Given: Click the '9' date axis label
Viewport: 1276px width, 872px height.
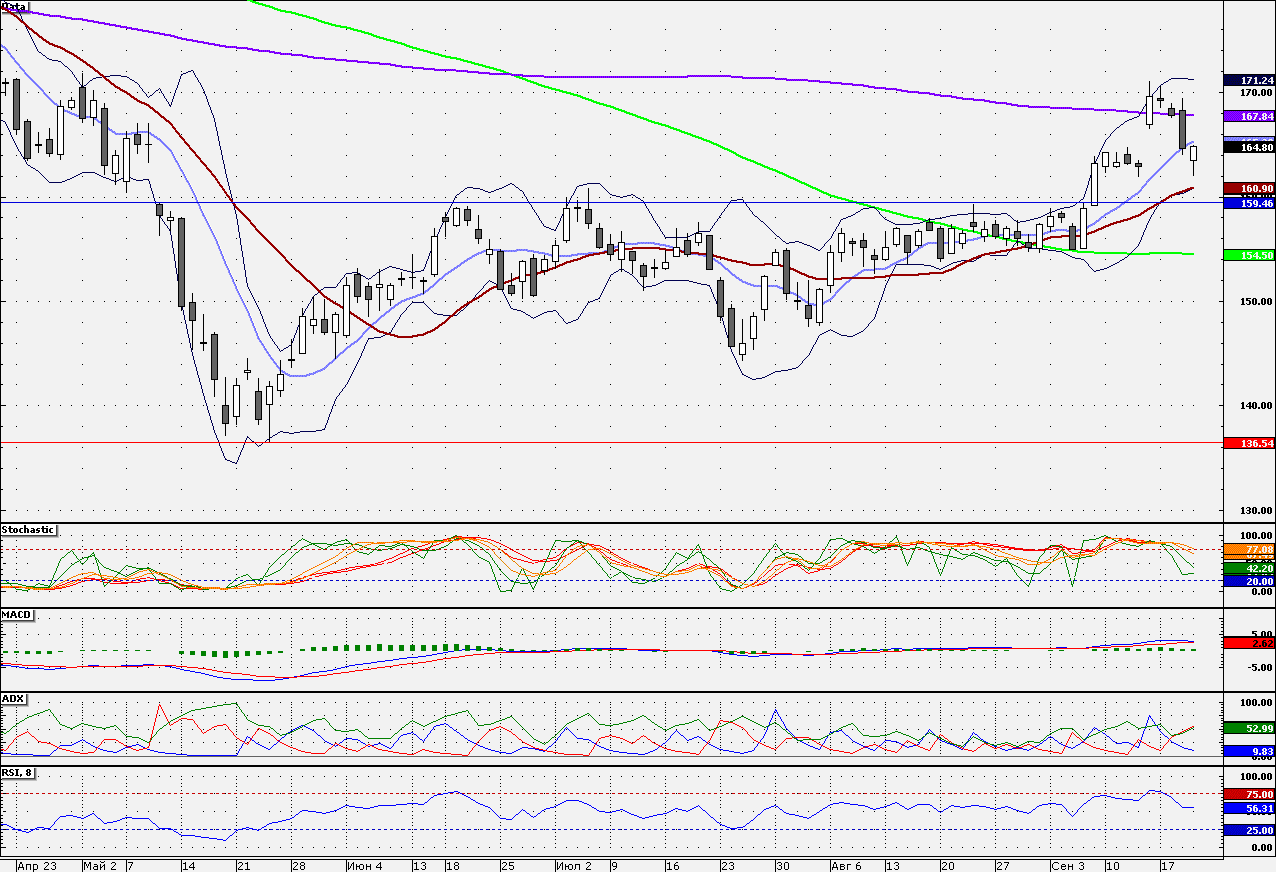Looking at the screenshot, I should click(x=615, y=865).
